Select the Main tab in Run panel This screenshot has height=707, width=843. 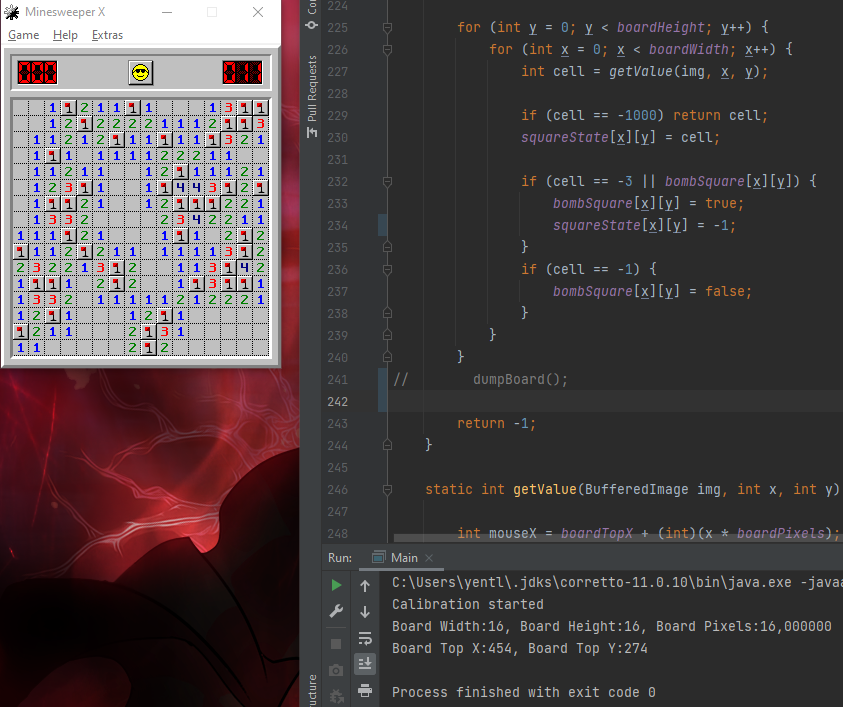point(401,558)
